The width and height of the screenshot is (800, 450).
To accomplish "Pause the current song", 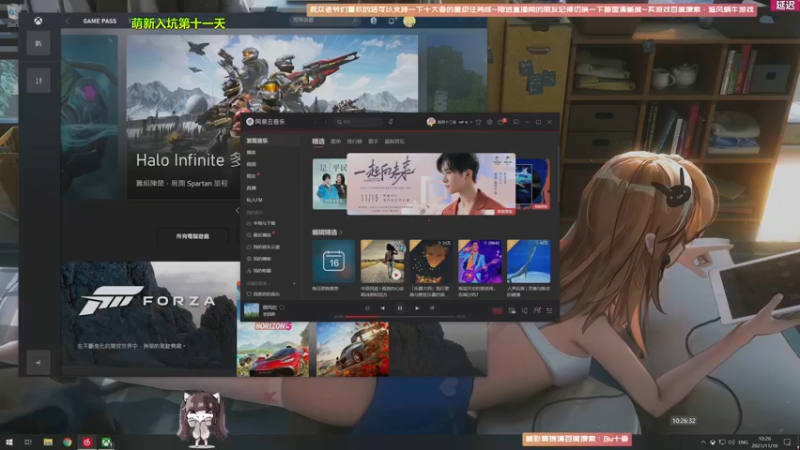I will (399, 308).
